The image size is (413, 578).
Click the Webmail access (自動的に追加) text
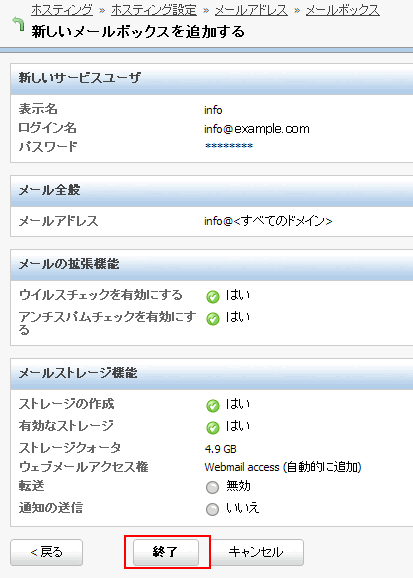coord(283,467)
